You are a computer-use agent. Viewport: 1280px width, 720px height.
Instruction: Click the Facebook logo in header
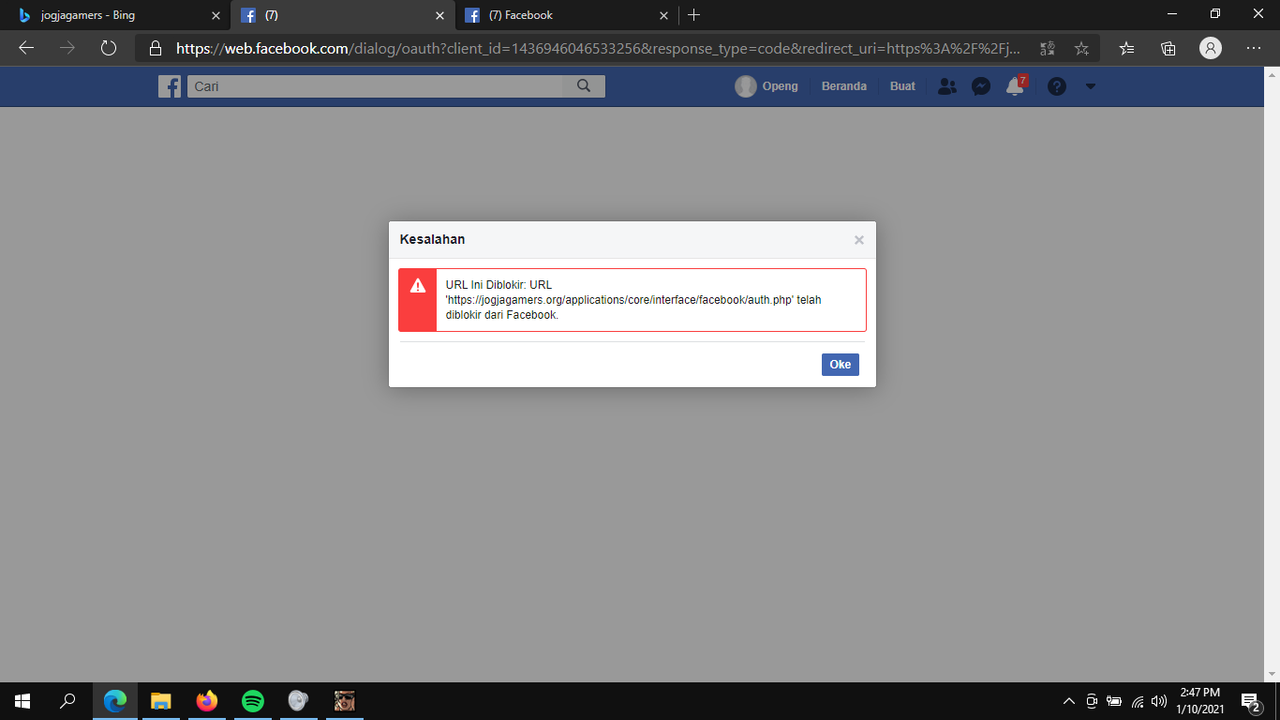coord(170,87)
